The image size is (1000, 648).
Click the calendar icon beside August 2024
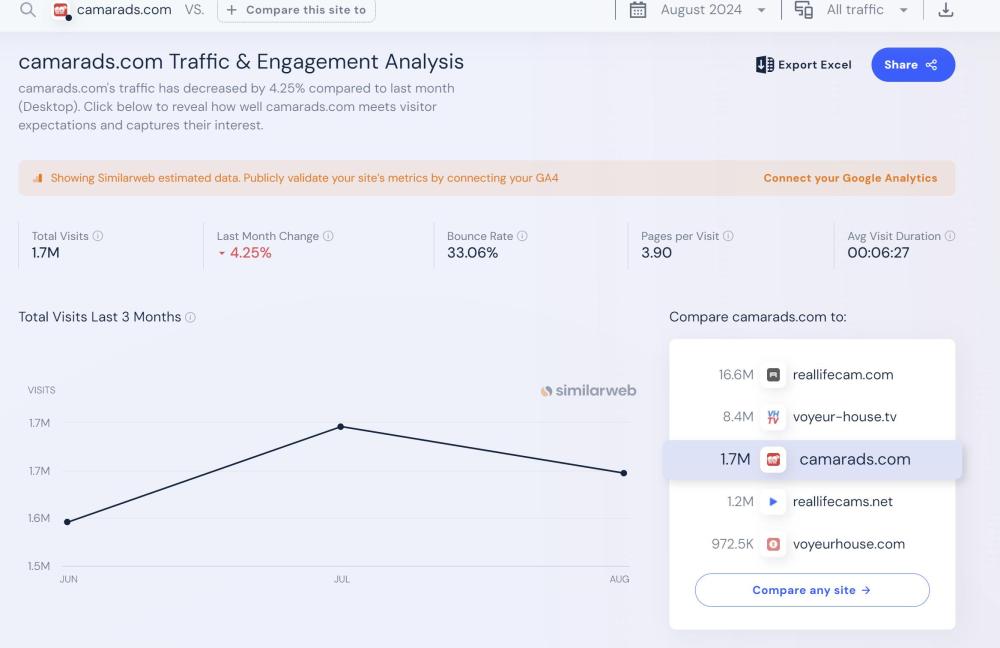[x=638, y=10]
